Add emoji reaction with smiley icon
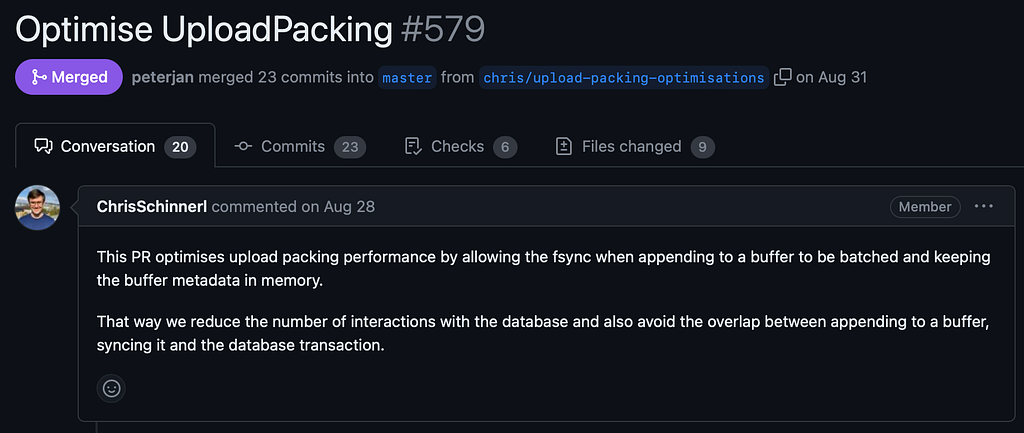Screen dimensions: 1024x433 [111, 389]
